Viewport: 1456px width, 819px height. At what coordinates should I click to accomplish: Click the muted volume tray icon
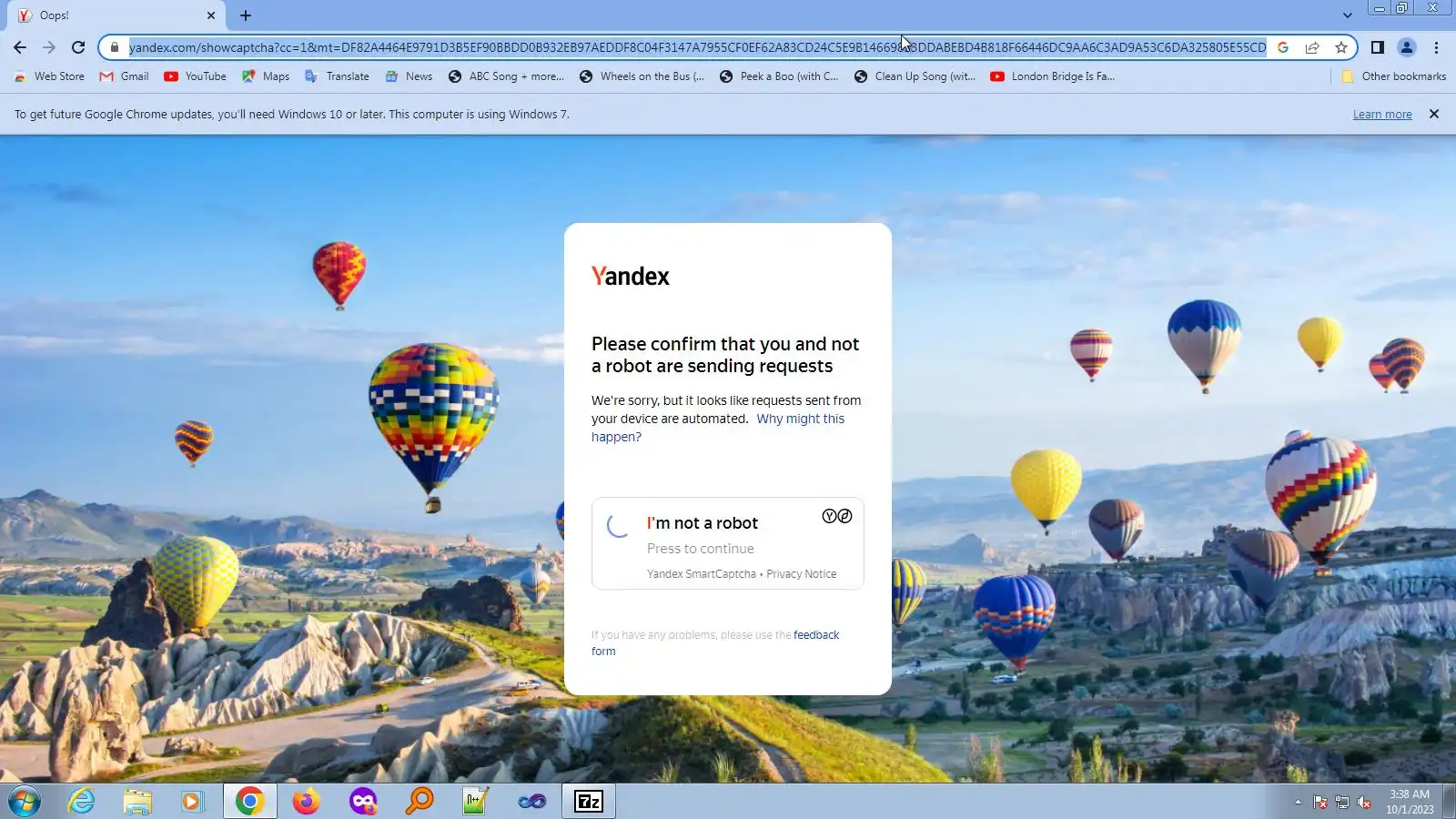coord(1364,803)
